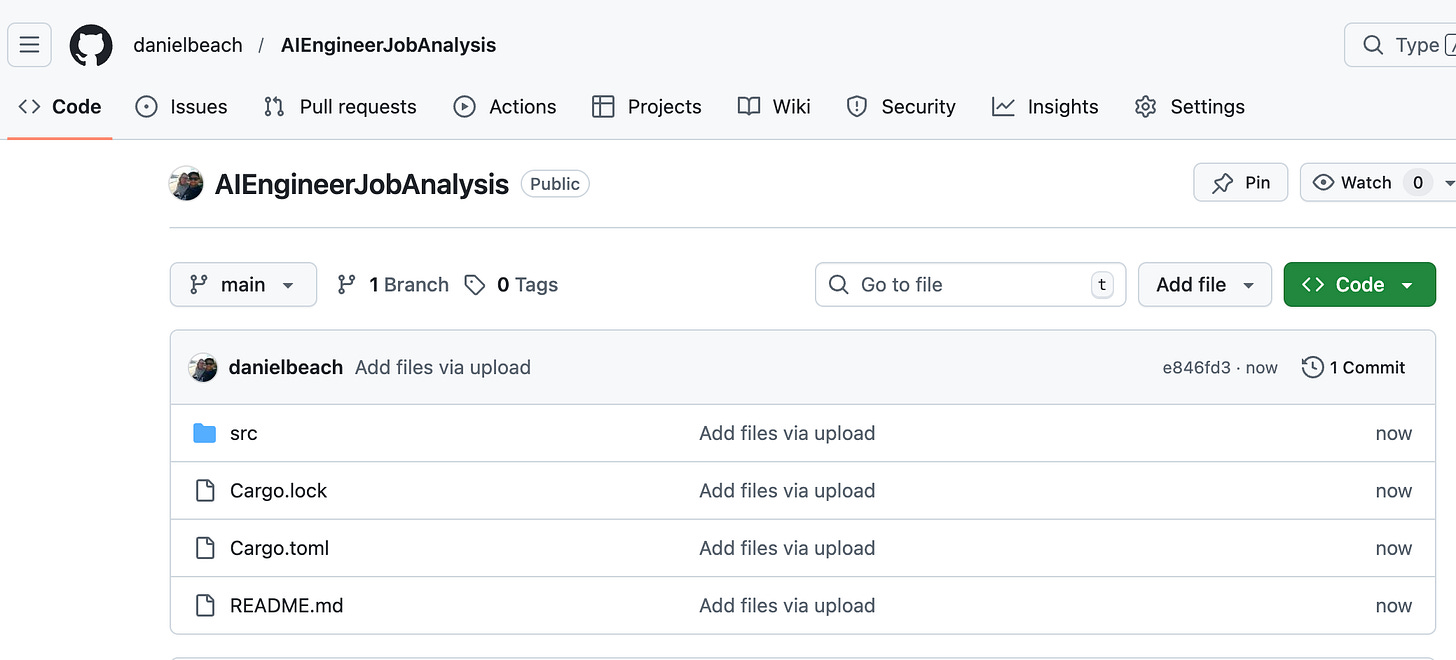The height and width of the screenshot is (660, 1456).
Task: Click the Cargo.lock file icon
Action: 205,491
